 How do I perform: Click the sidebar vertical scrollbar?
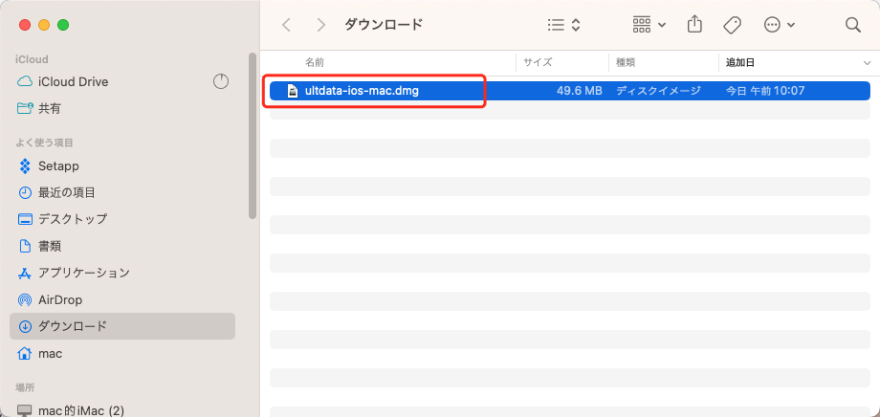point(253,136)
